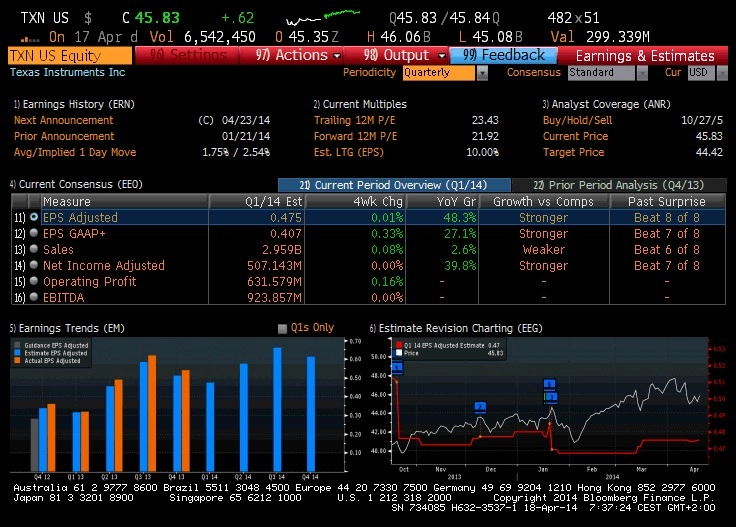Click the topmost blue event marker near January
This screenshot has width=736, height=527.
click(x=550, y=384)
